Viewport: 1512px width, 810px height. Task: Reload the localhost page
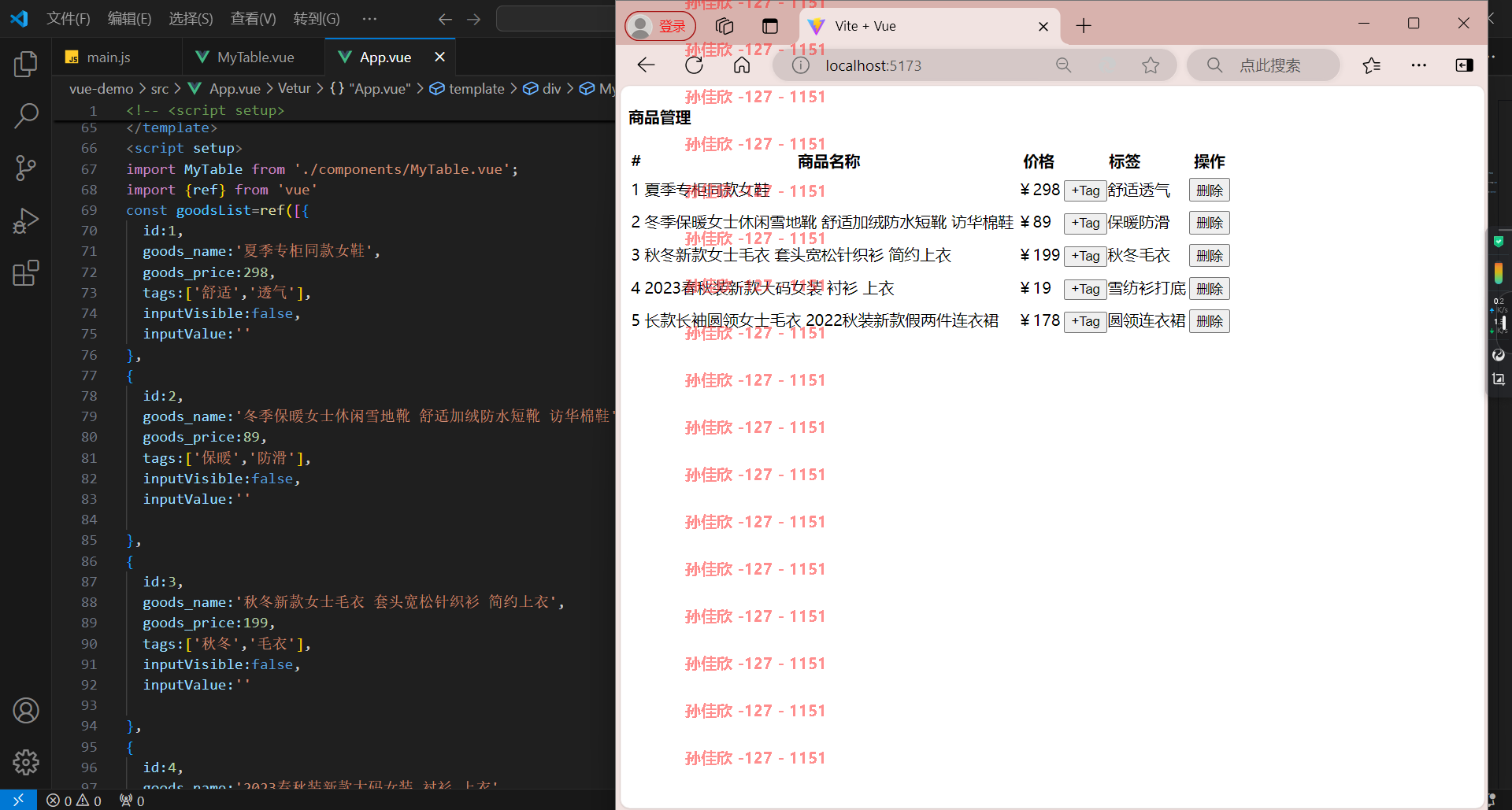(694, 65)
